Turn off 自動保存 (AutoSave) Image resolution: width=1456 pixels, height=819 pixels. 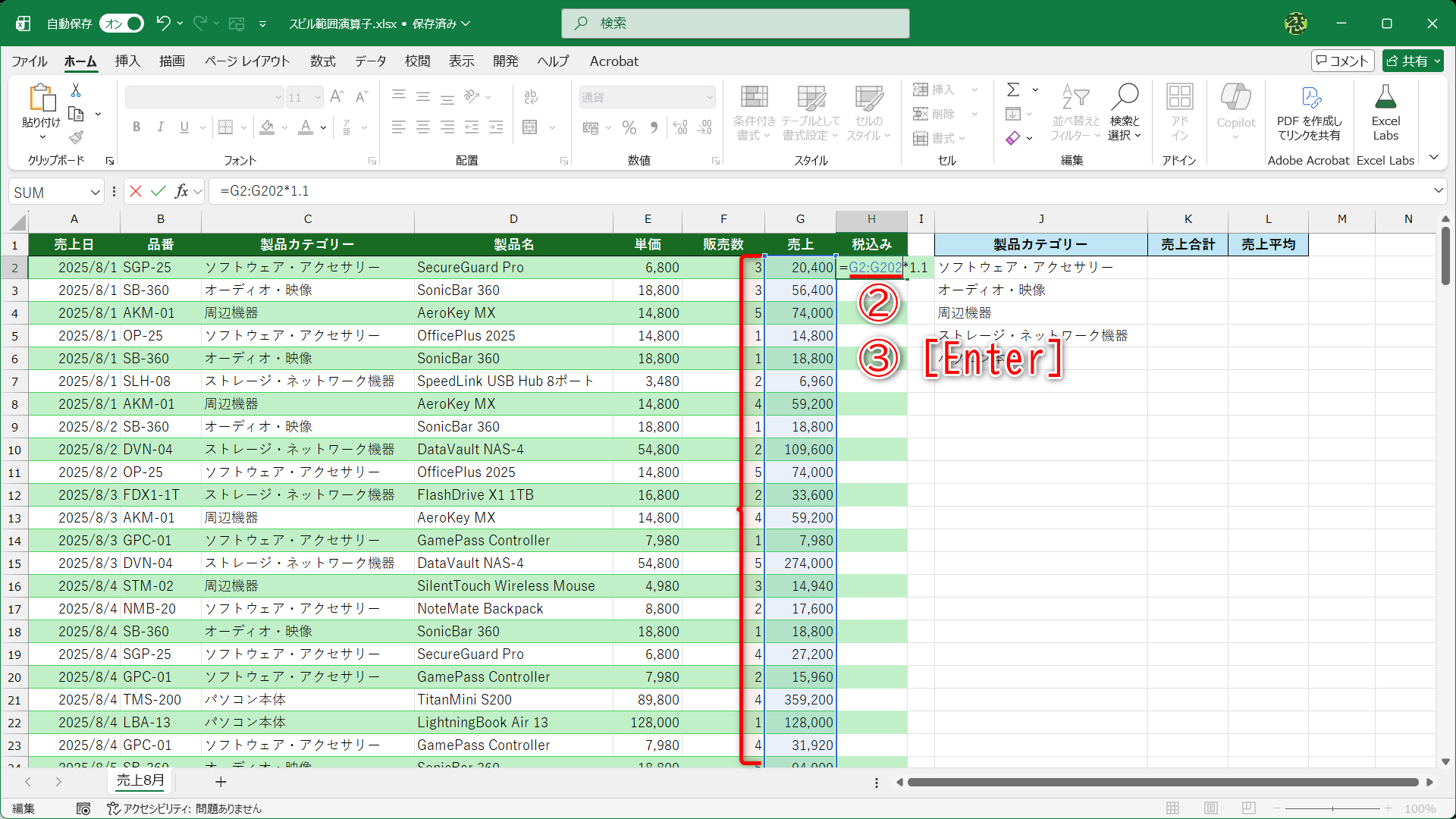(121, 24)
